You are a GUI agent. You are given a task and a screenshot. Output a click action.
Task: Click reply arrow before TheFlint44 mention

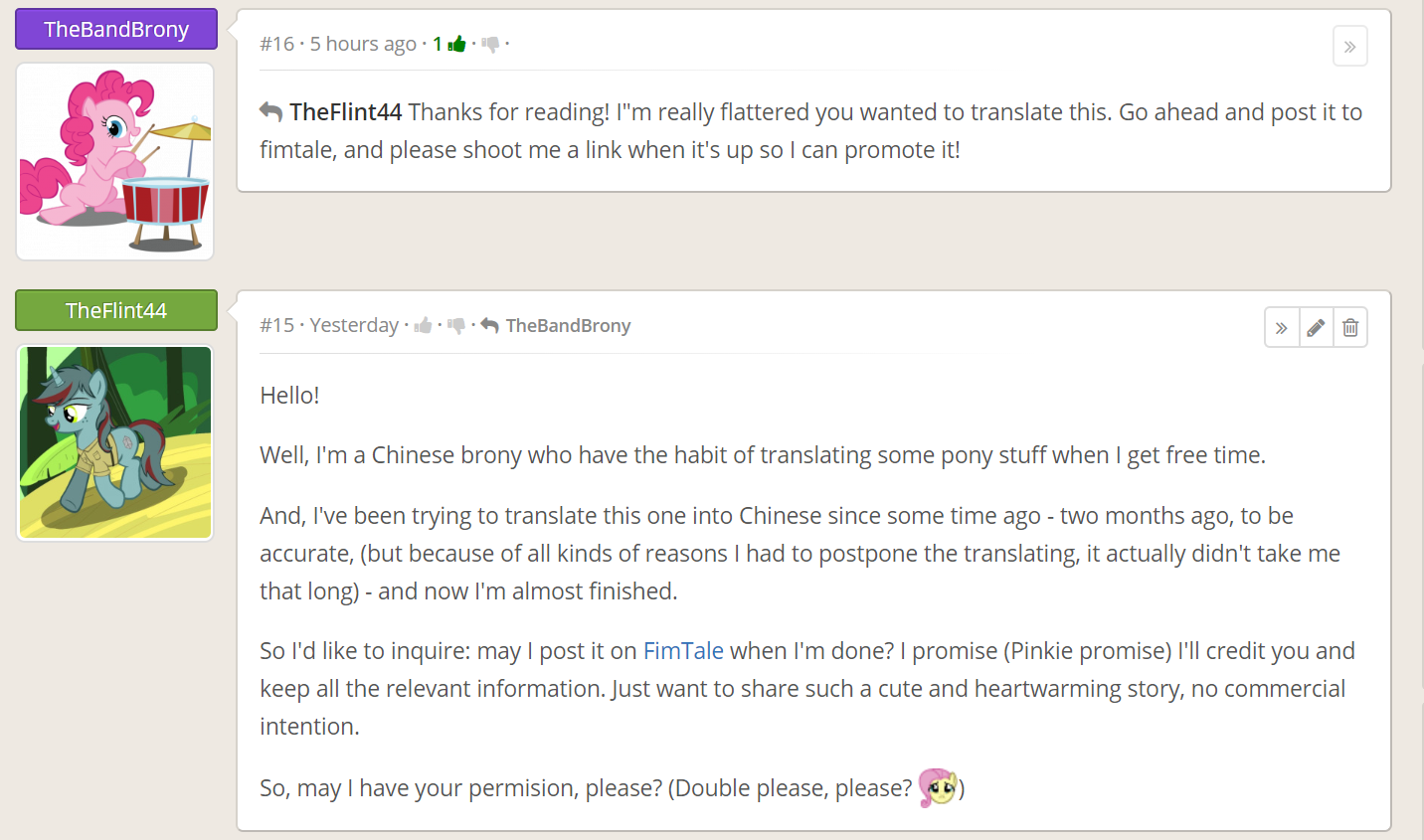(x=270, y=111)
